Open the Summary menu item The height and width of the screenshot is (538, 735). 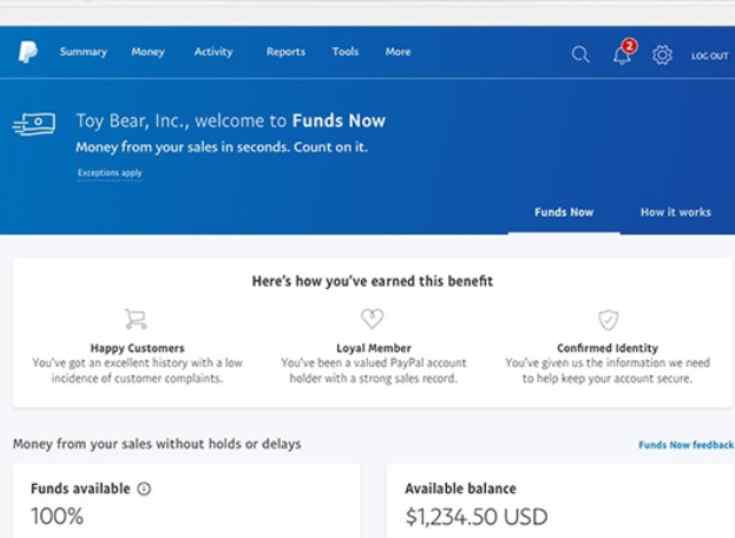[83, 52]
